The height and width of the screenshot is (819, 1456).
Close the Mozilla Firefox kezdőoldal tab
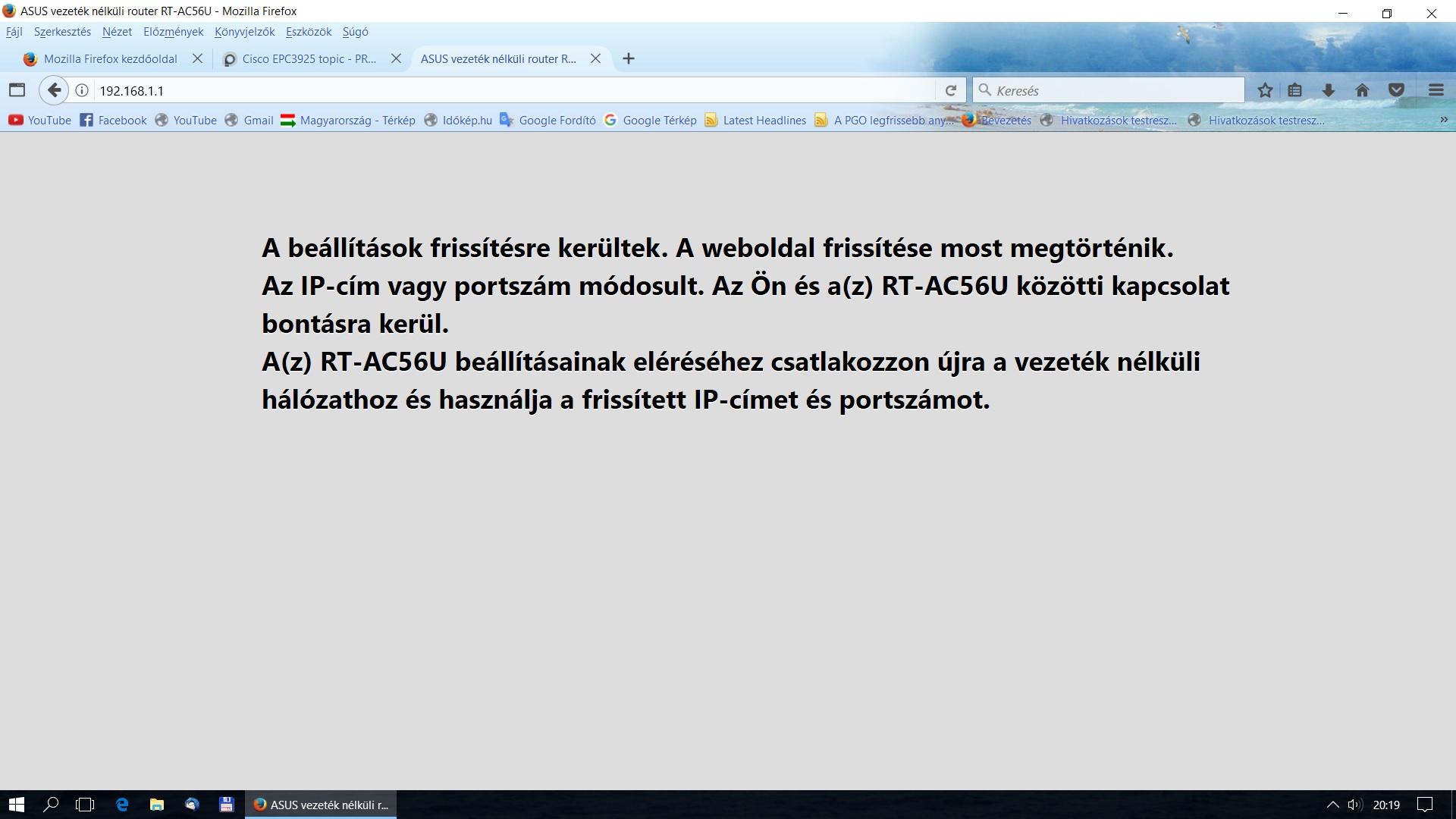coord(197,58)
